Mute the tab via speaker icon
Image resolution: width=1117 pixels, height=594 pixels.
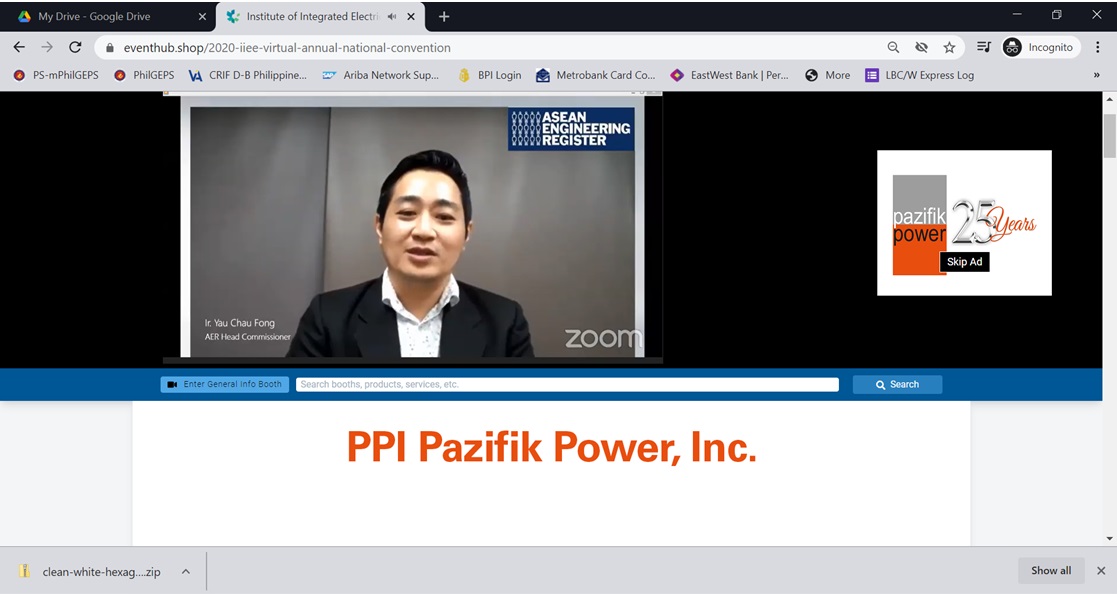tap(391, 17)
